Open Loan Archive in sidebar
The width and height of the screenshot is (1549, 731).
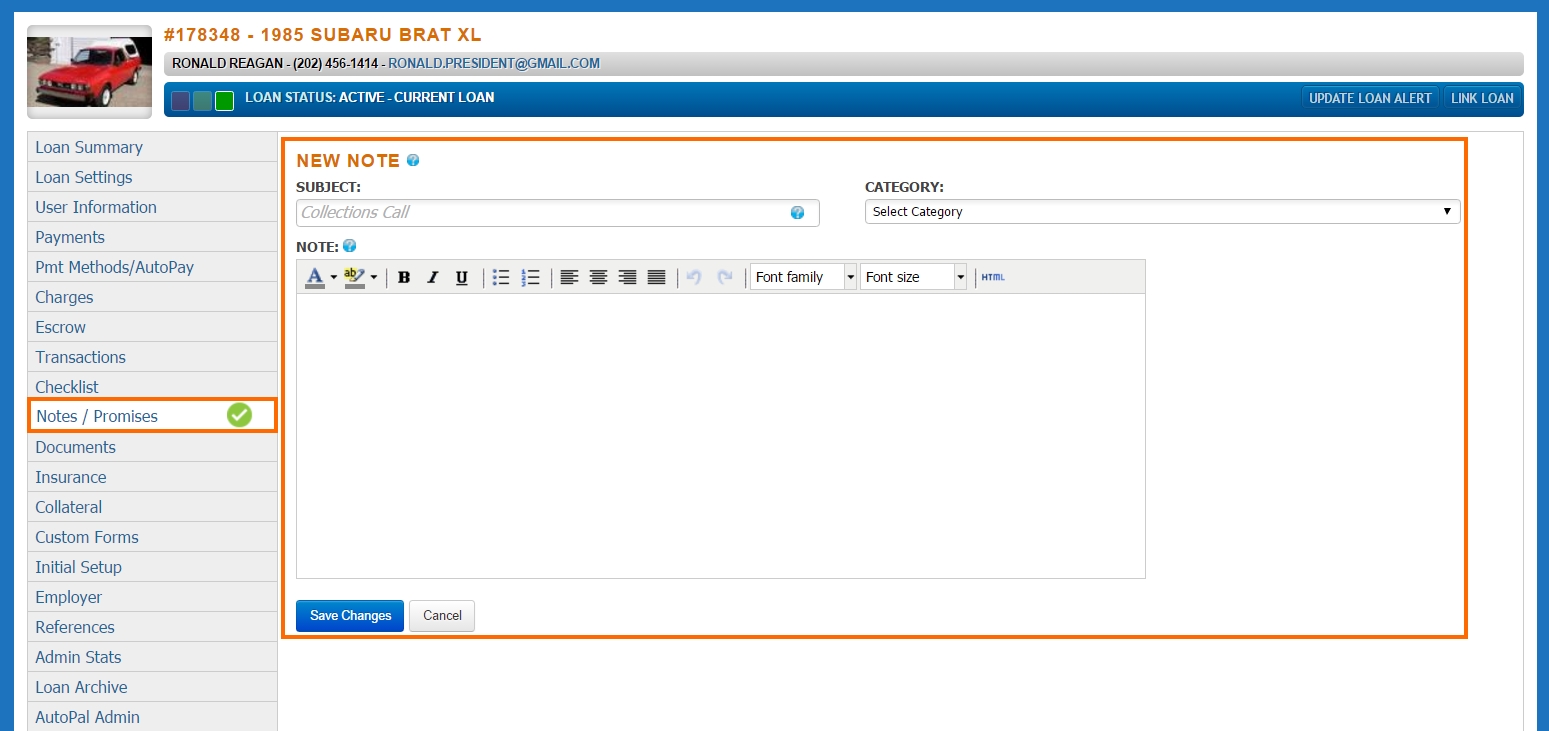(x=152, y=687)
